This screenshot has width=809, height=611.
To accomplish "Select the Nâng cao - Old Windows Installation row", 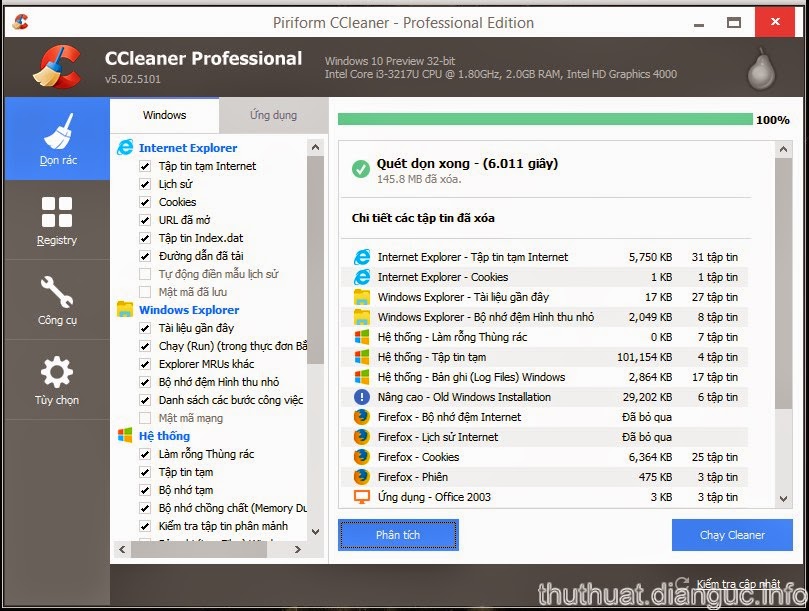I will click(544, 397).
